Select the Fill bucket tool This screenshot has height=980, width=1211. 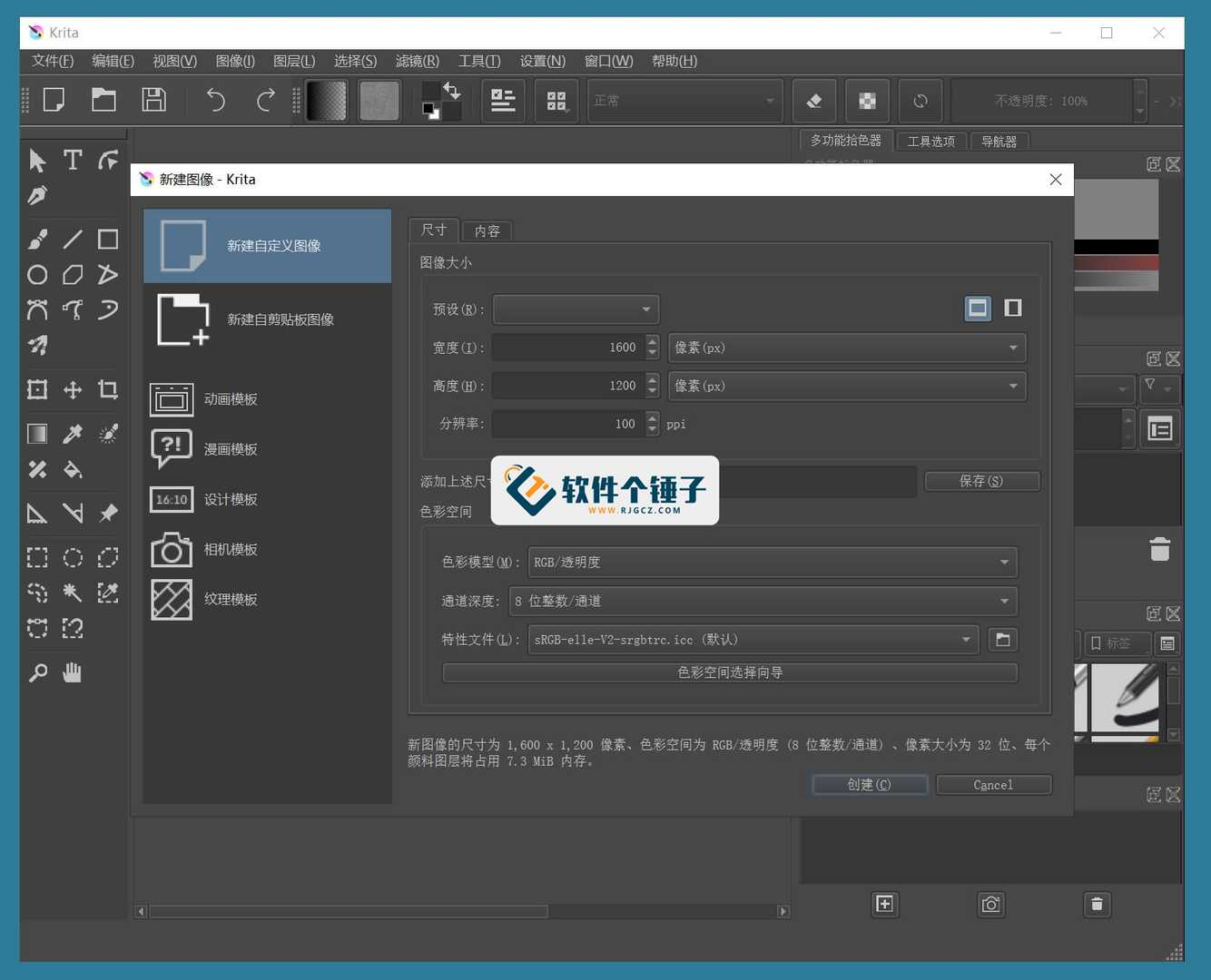click(x=73, y=469)
